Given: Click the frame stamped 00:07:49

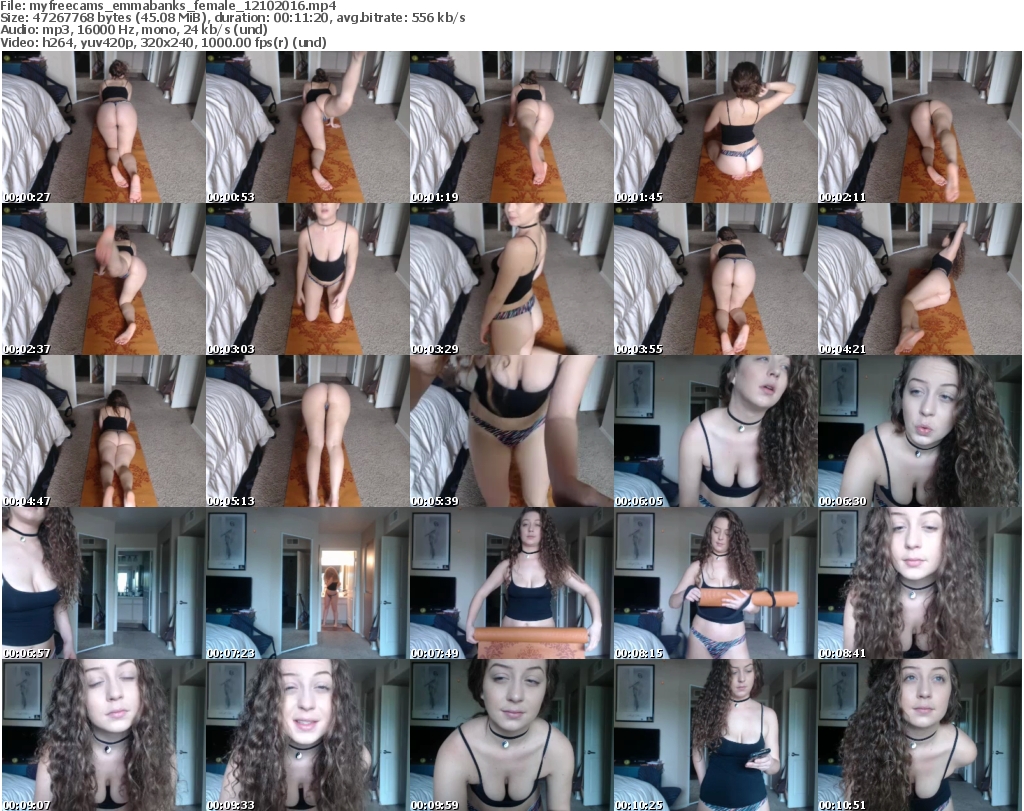Looking at the screenshot, I should click(x=511, y=584).
